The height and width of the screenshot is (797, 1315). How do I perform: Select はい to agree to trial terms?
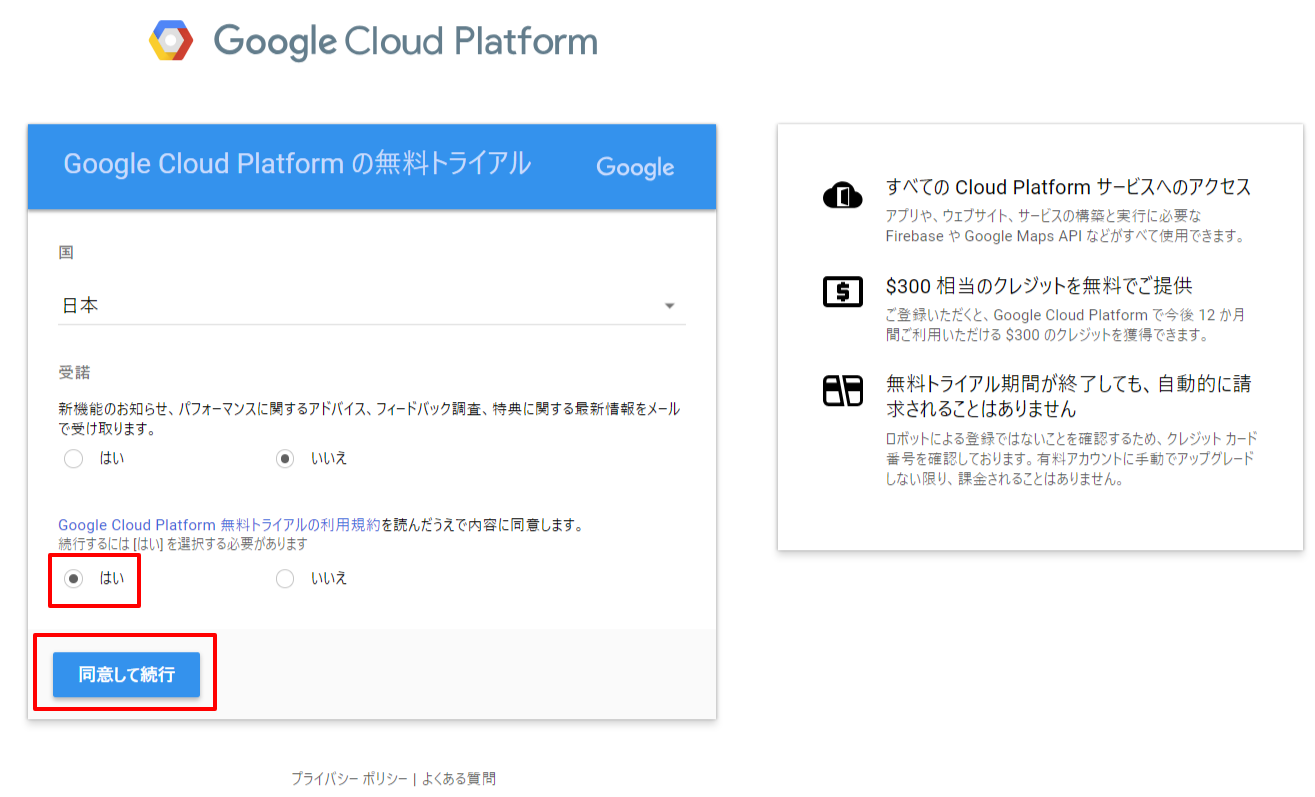(73, 579)
